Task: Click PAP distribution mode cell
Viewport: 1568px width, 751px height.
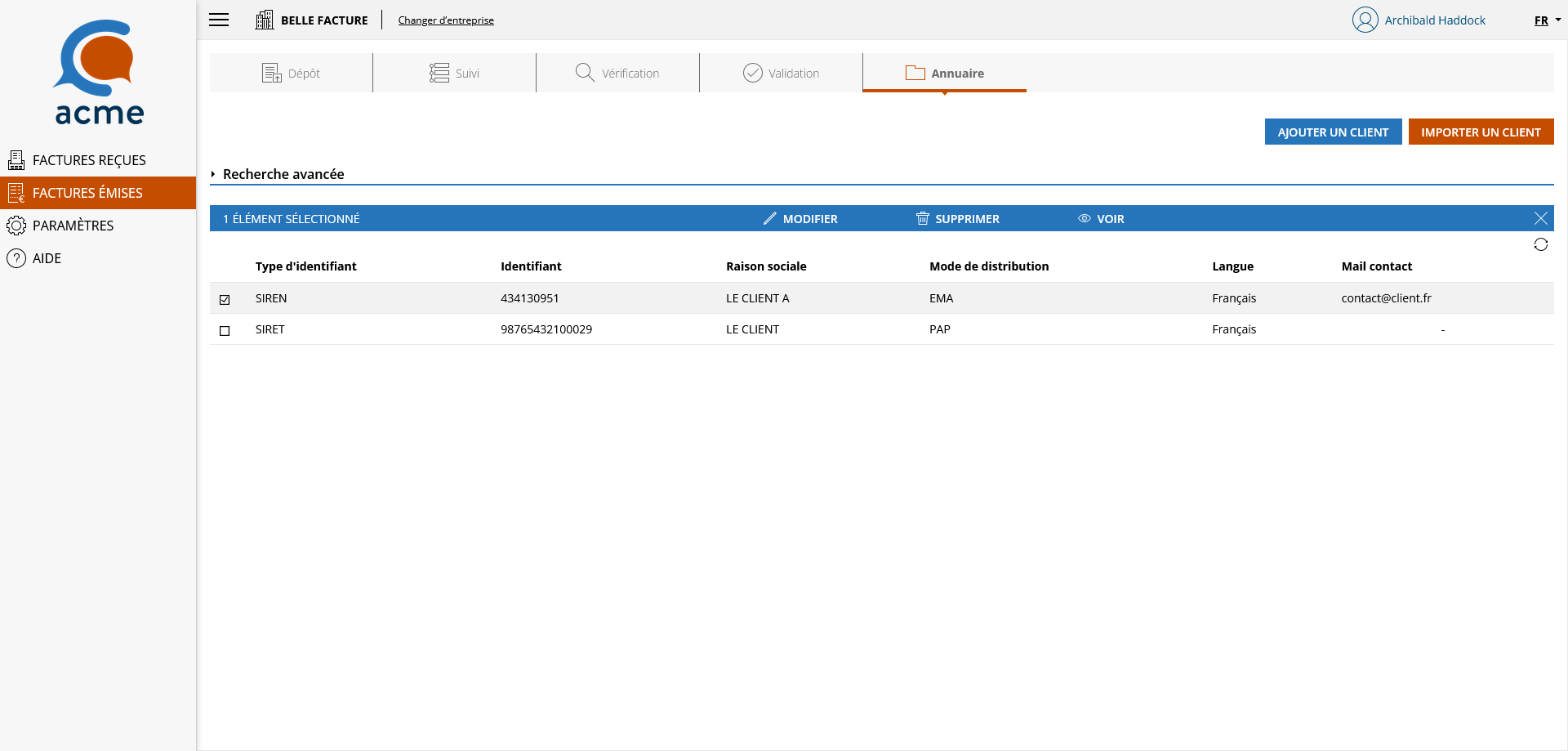Action: pos(940,329)
